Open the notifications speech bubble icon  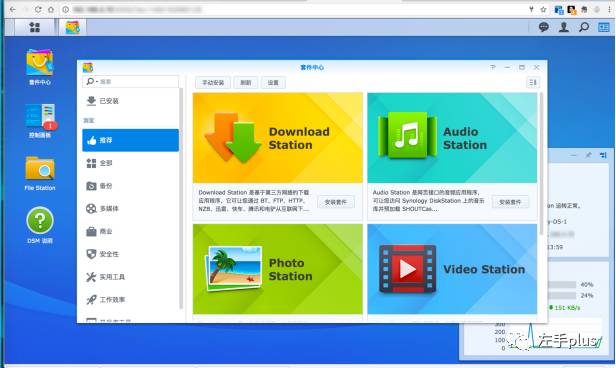(x=544, y=27)
